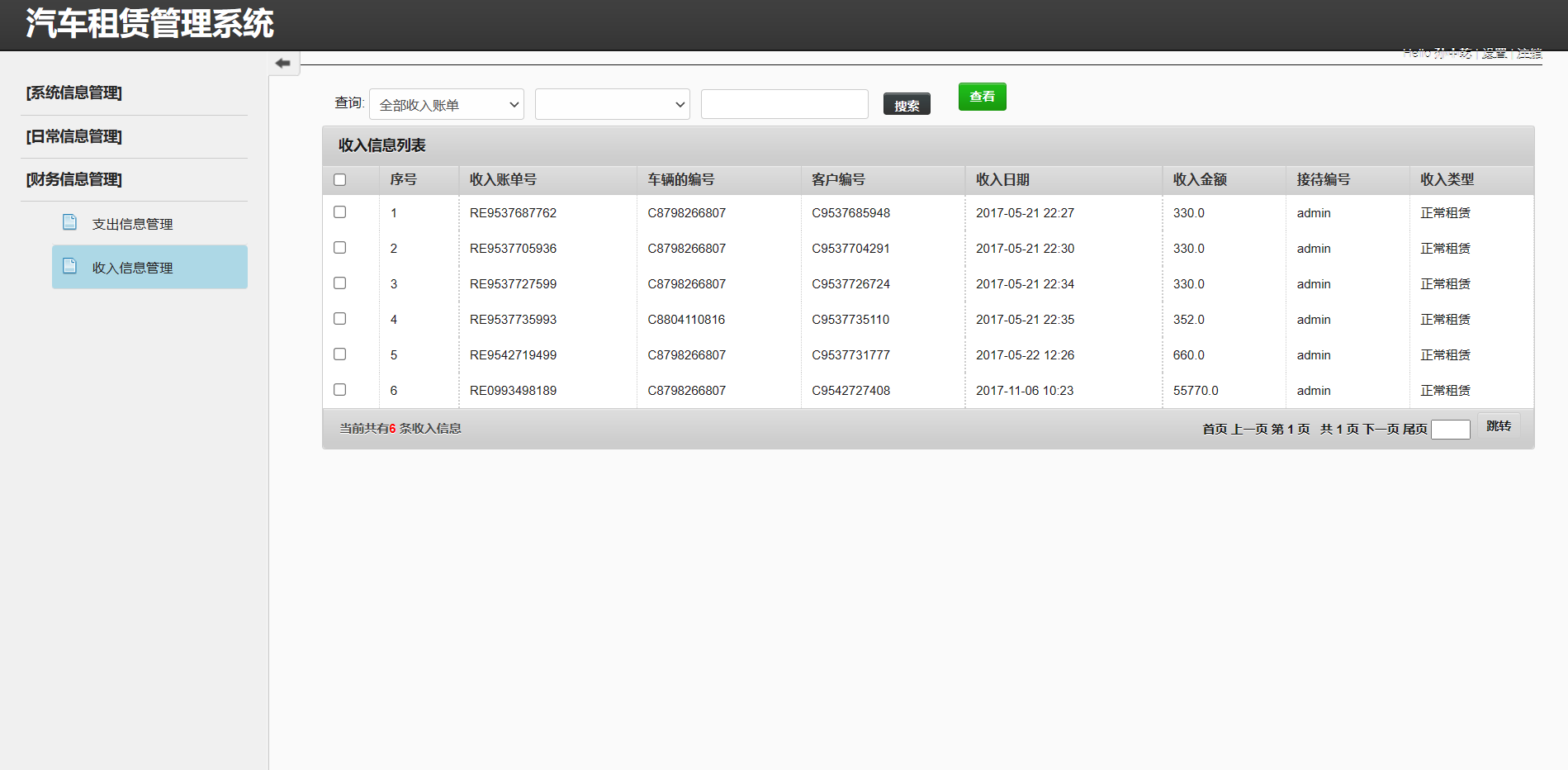Go to 上一页 previous page link
This screenshot has height=770, width=1568.
coord(1249,429)
